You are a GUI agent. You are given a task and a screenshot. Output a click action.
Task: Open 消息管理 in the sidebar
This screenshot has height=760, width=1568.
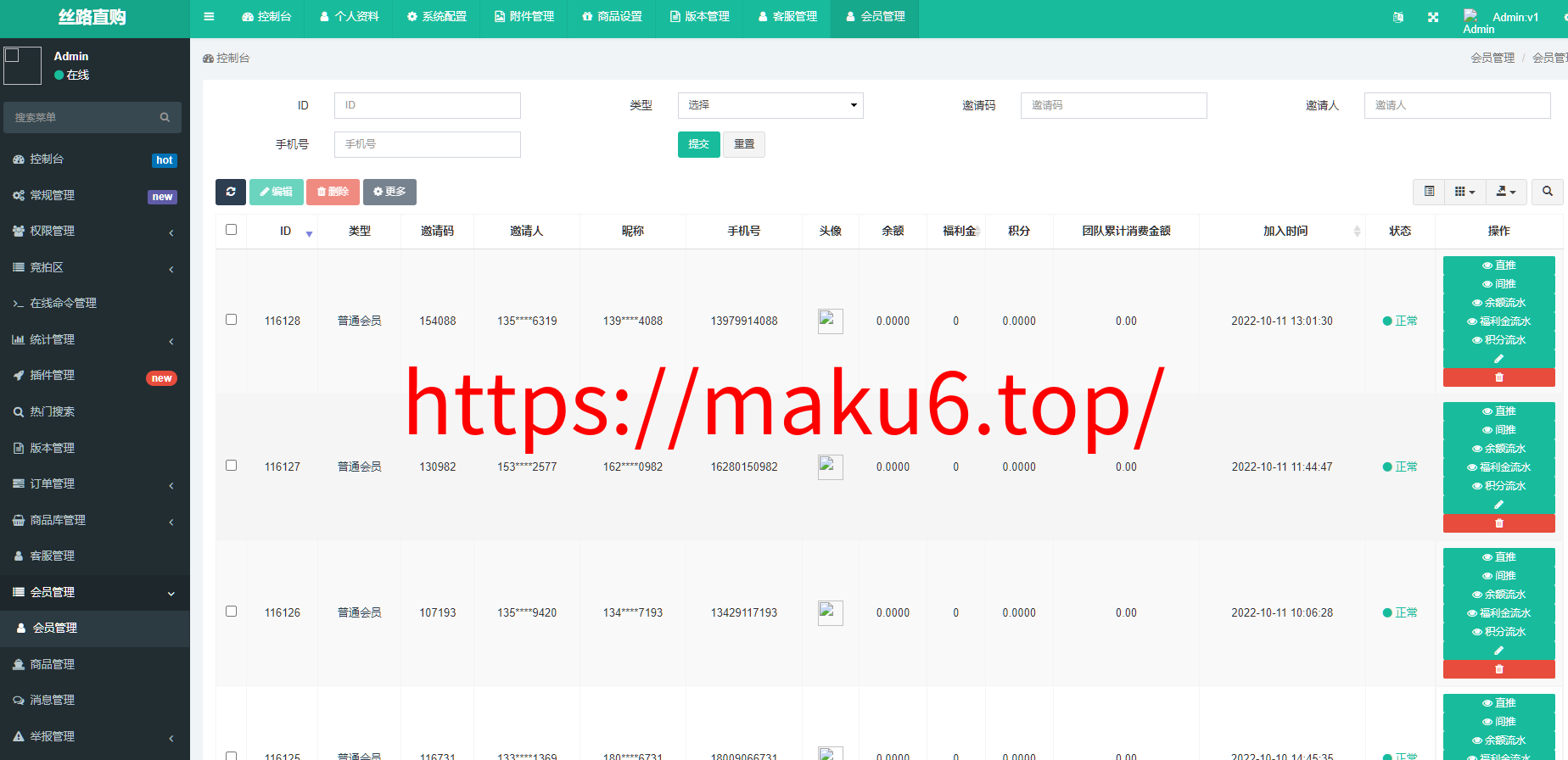tap(95, 700)
